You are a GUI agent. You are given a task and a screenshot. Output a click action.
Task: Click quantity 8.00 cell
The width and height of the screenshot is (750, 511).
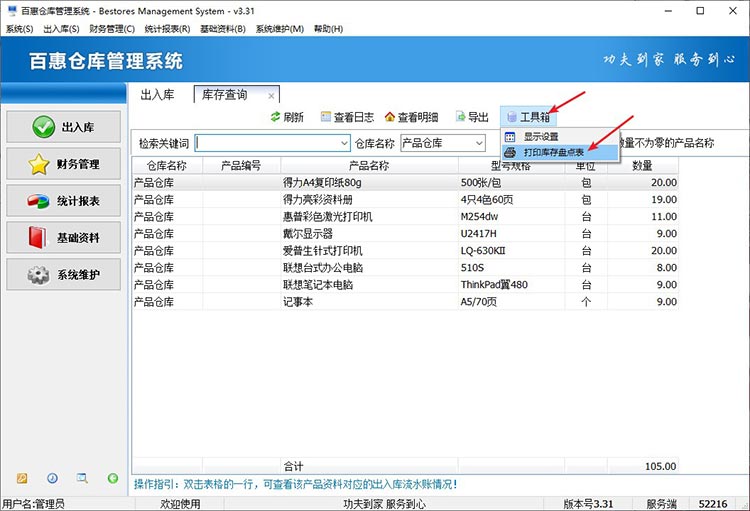tap(643, 267)
